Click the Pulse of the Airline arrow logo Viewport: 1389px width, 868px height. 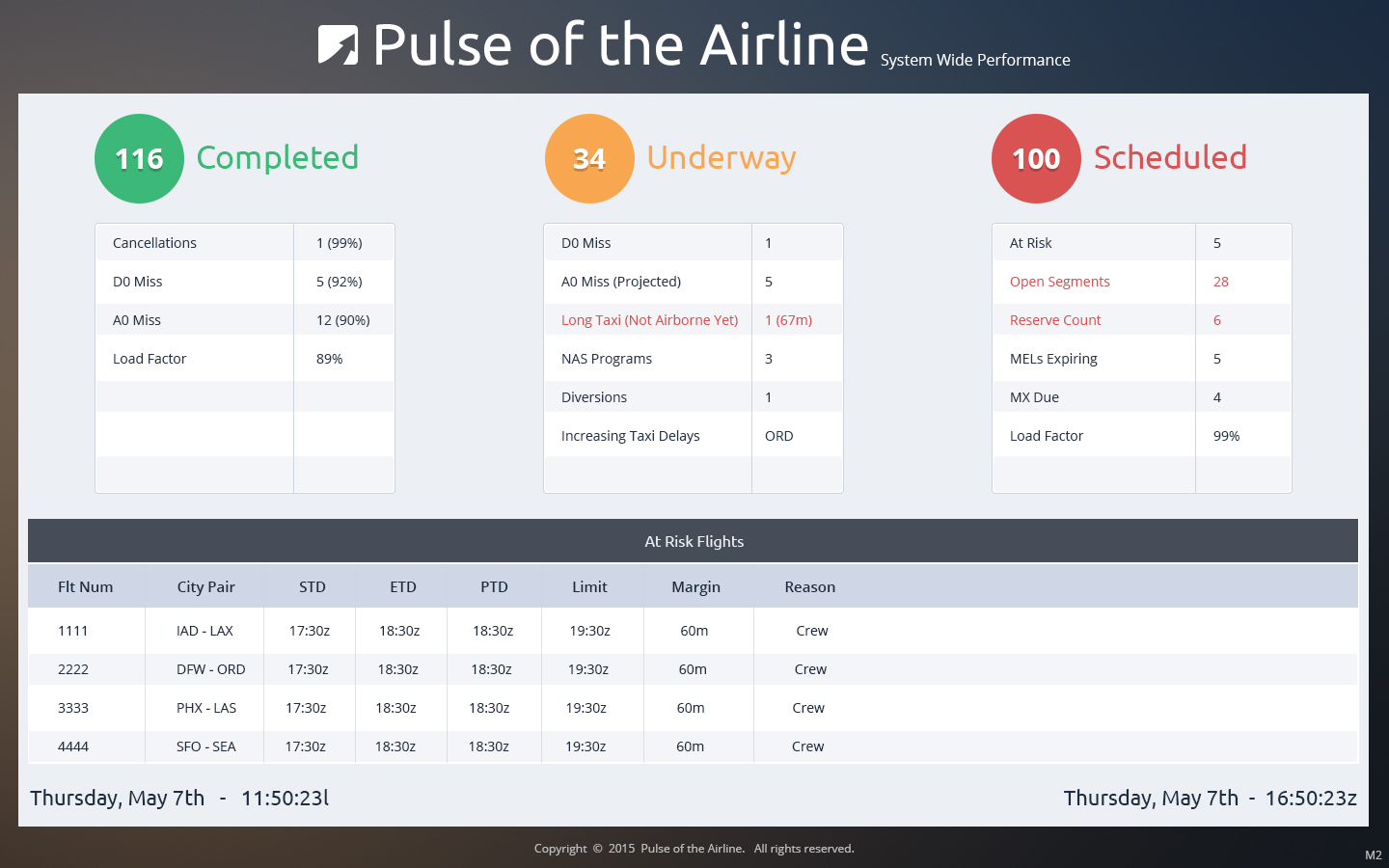[x=339, y=45]
